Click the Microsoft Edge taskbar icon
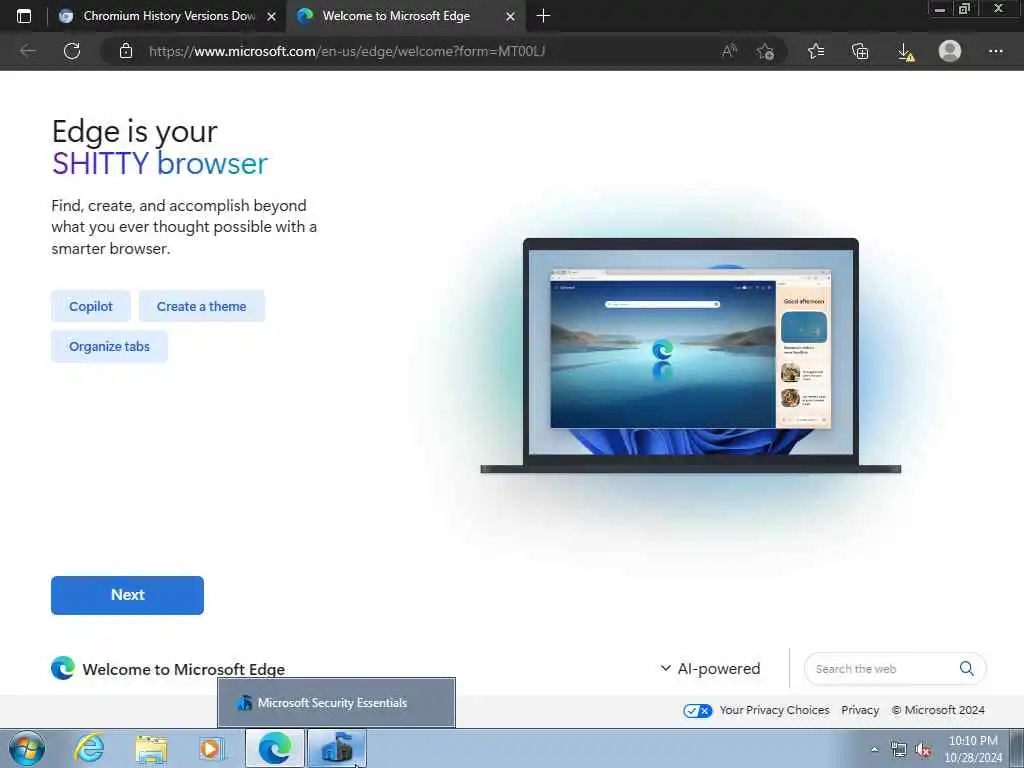Viewport: 1024px width, 768px height. [274, 748]
